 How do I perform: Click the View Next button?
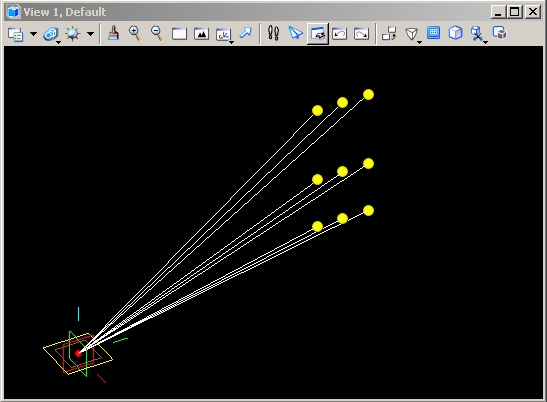tap(361, 34)
